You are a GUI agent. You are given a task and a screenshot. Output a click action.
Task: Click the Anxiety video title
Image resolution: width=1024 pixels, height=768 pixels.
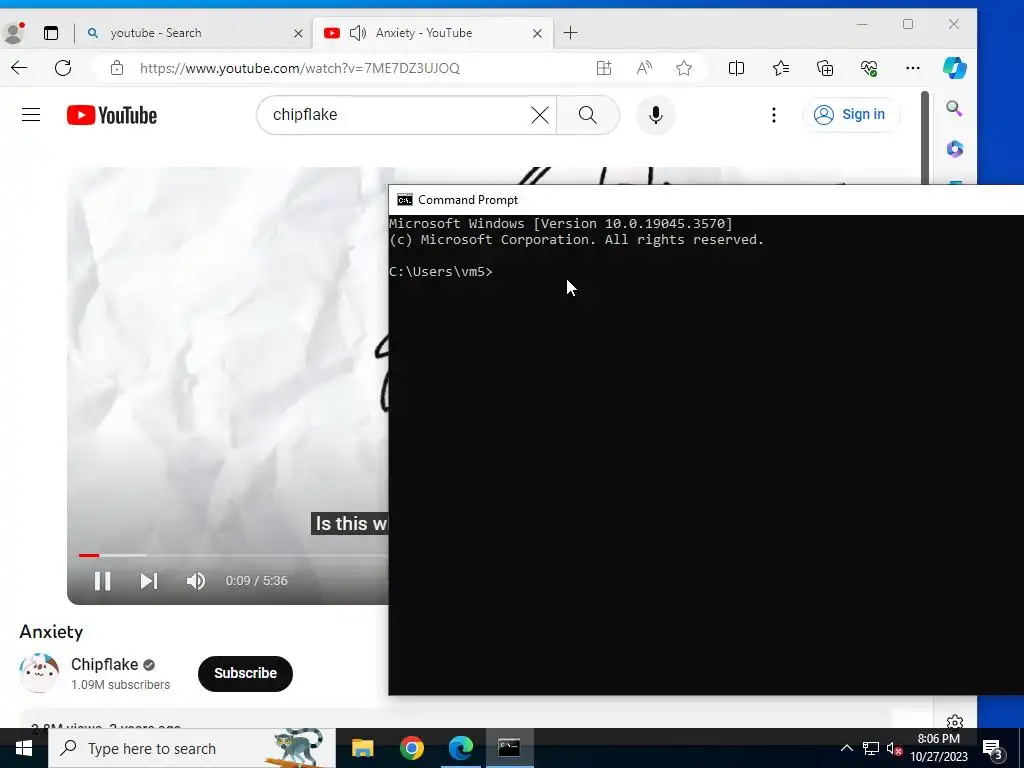pyautogui.click(x=51, y=632)
